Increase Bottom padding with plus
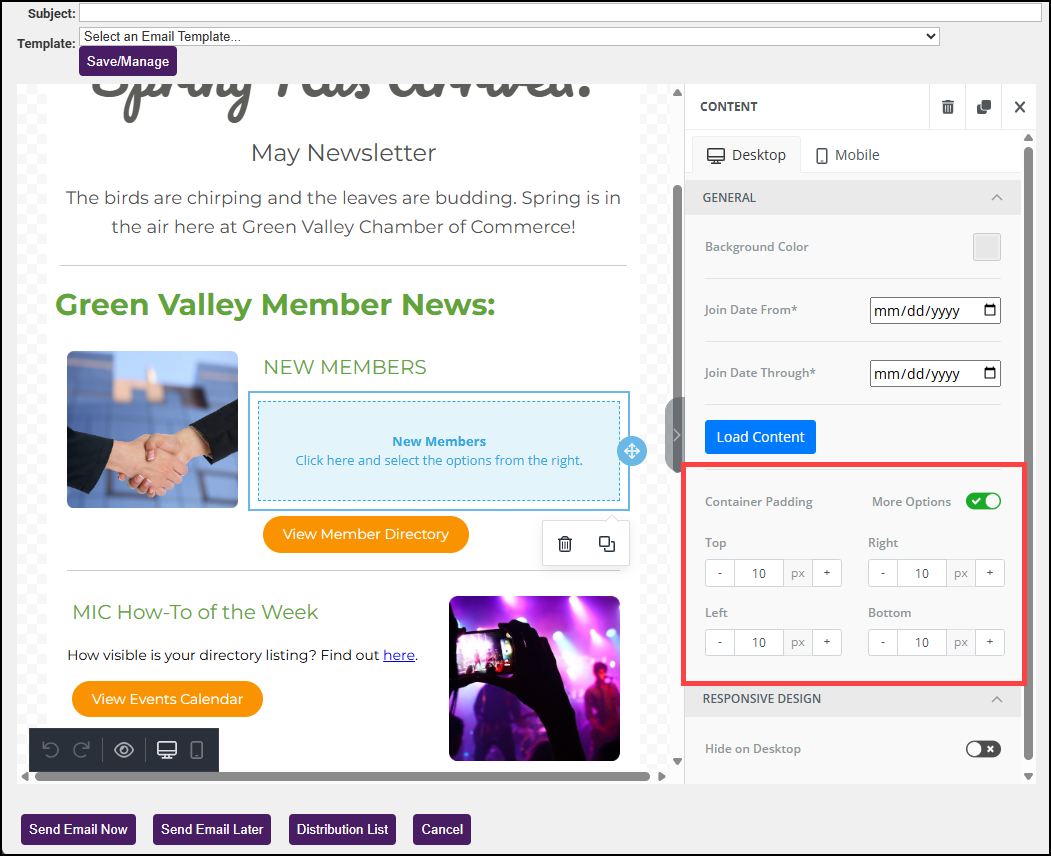 point(990,642)
